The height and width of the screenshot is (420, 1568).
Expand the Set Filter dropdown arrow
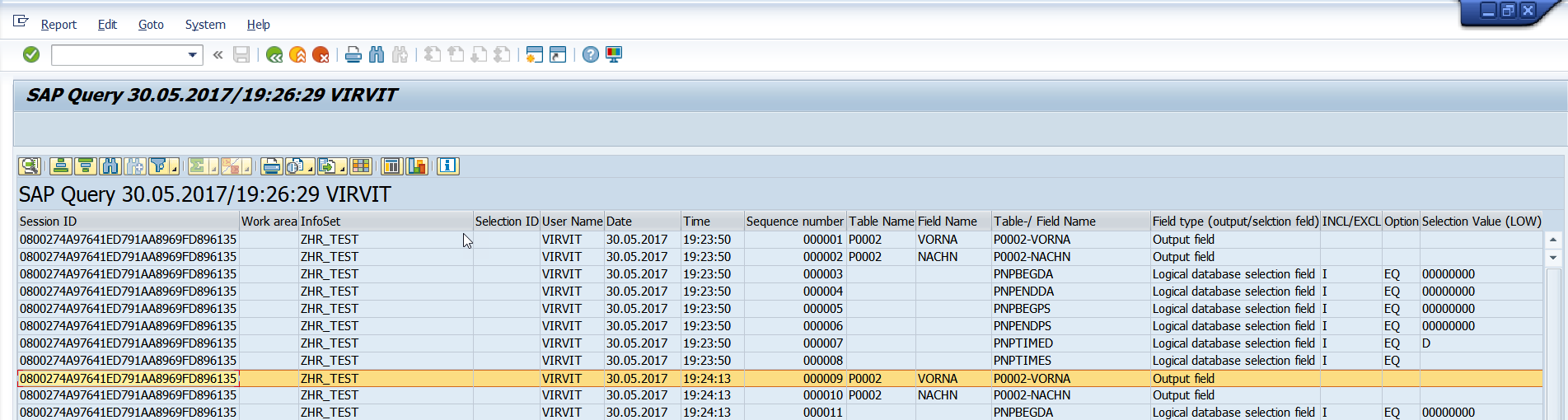[175, 168]
